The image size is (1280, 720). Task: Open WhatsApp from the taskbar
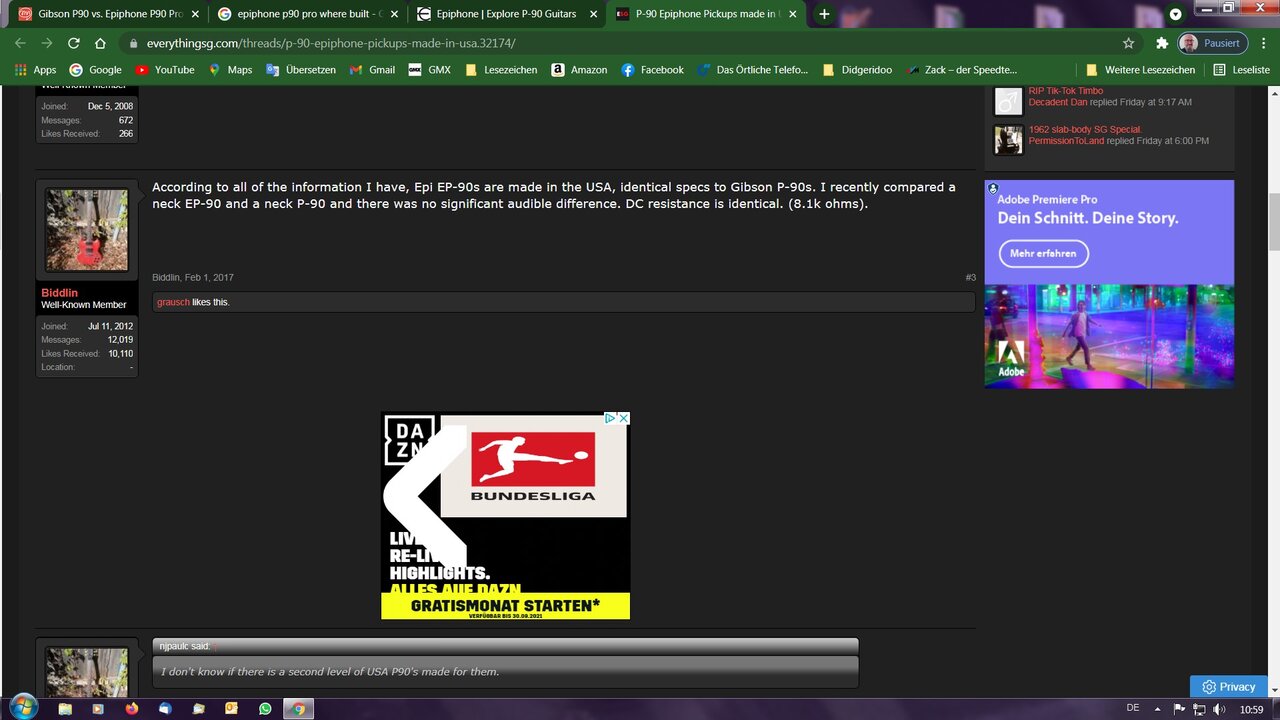pyautogui.click(x=264, y=709)
